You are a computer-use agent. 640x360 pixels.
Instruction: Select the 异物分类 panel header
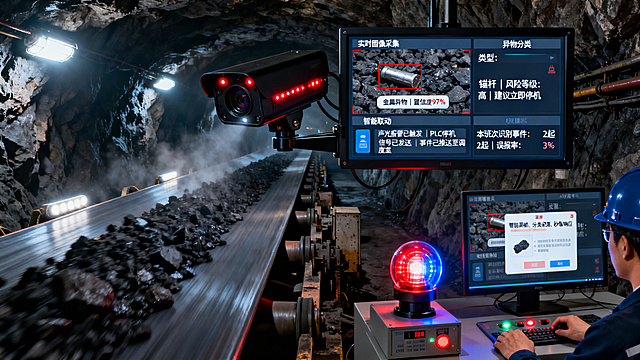517,44
